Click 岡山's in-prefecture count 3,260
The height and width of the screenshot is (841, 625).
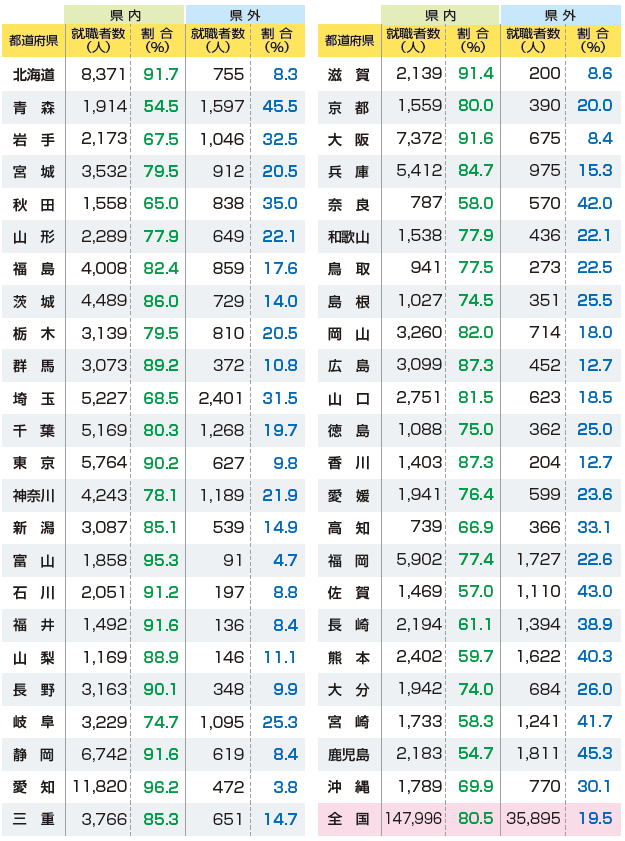420,333
